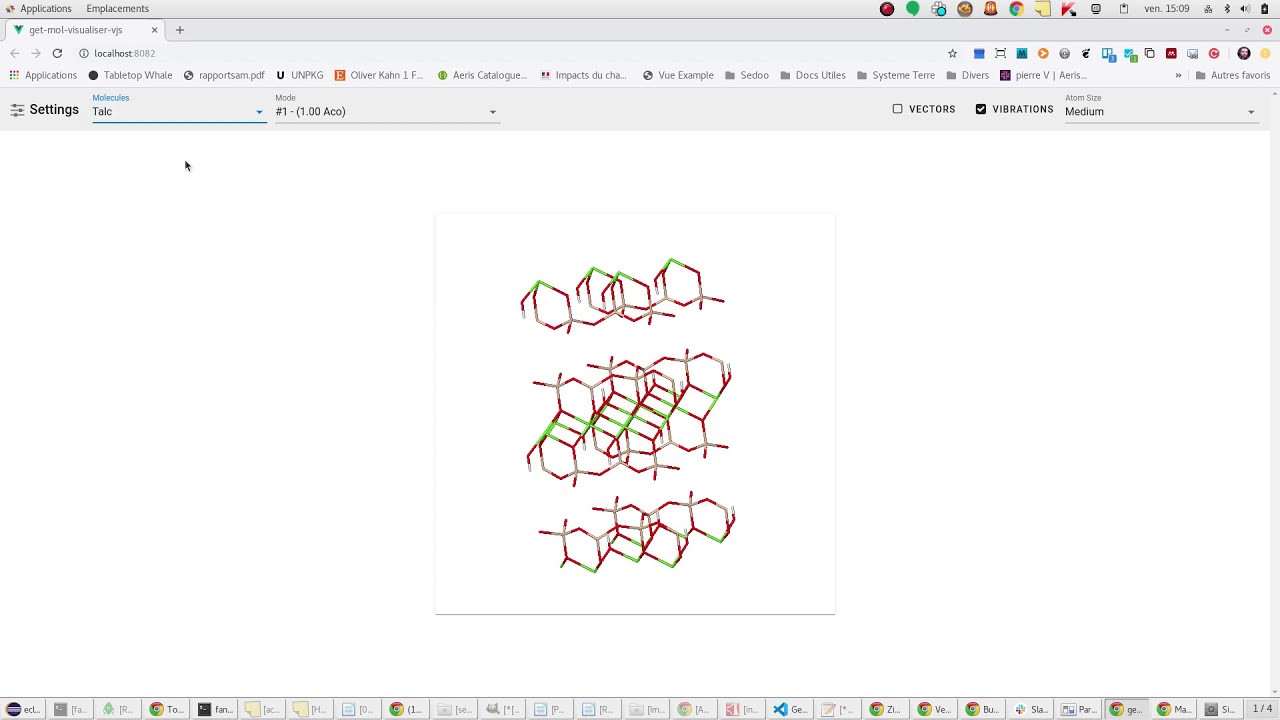The image size is (1280, 720).
Task: Click the Kaspersky red K panel icon
Action: point(1068,9)
